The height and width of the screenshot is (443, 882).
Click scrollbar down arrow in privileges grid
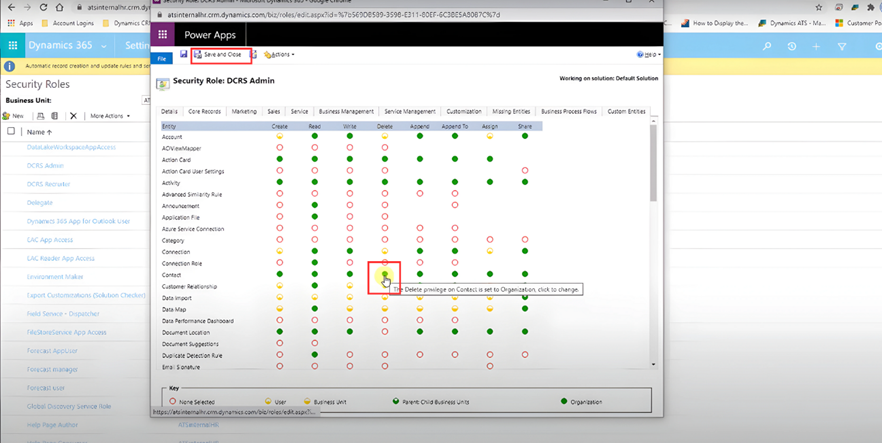pos(653,365)
